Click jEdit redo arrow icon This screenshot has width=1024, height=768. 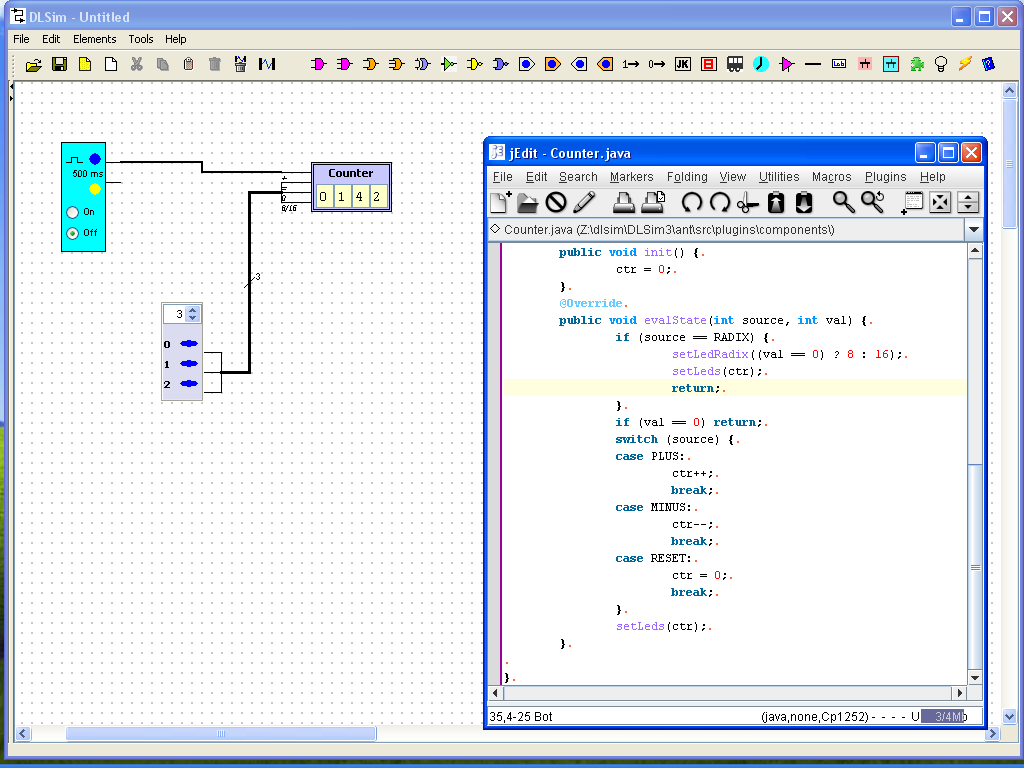coord(720,202)
